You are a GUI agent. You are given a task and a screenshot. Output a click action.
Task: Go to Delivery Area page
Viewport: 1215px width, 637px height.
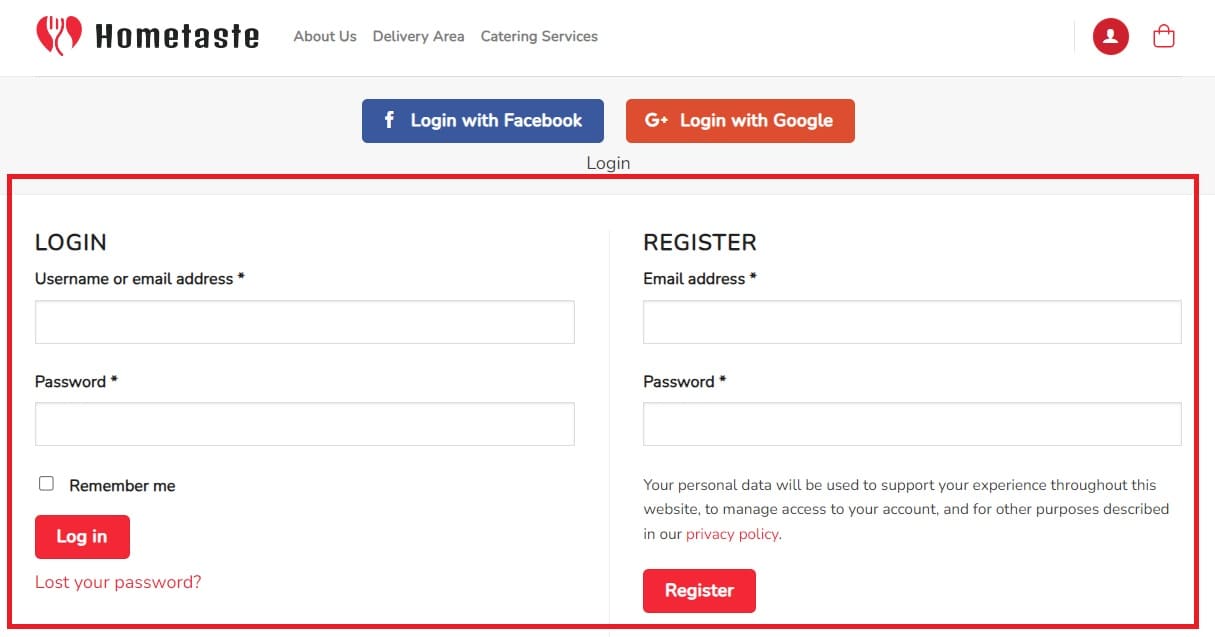[x=418, y=36]
